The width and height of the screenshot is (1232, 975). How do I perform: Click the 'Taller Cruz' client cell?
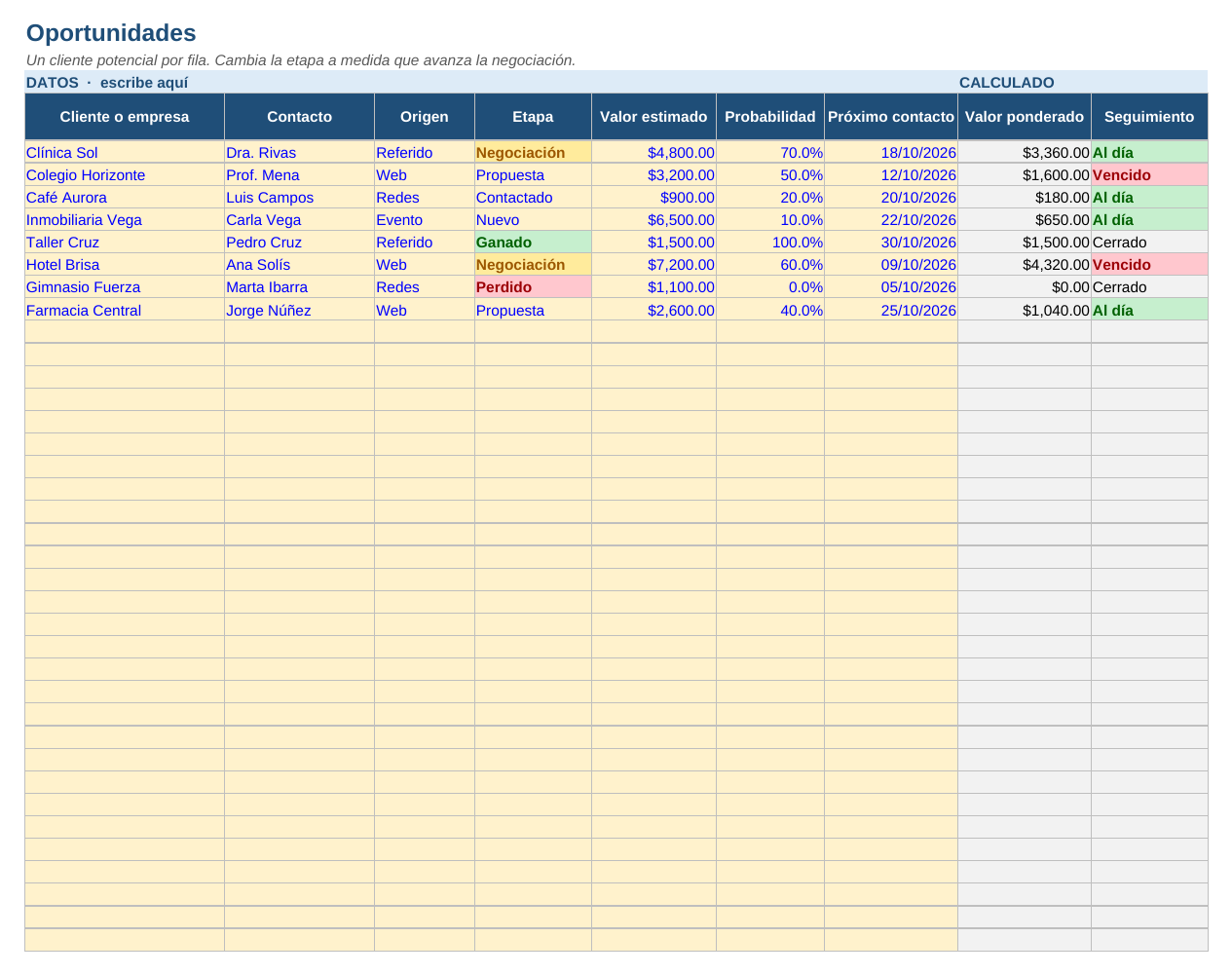tap(125, 242)
